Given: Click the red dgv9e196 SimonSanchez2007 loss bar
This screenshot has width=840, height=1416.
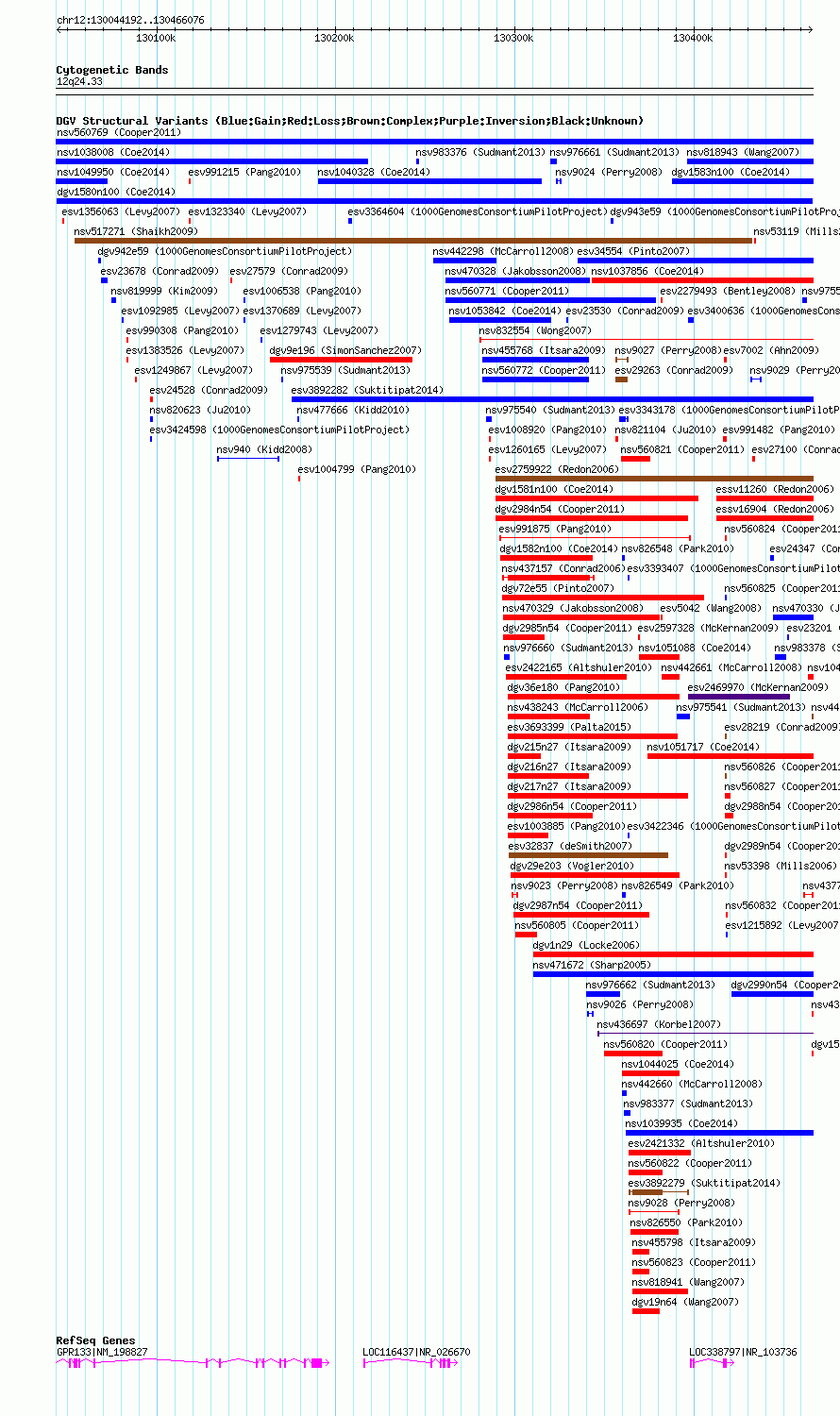Looking at the screenshot, I should pos(341,360).
